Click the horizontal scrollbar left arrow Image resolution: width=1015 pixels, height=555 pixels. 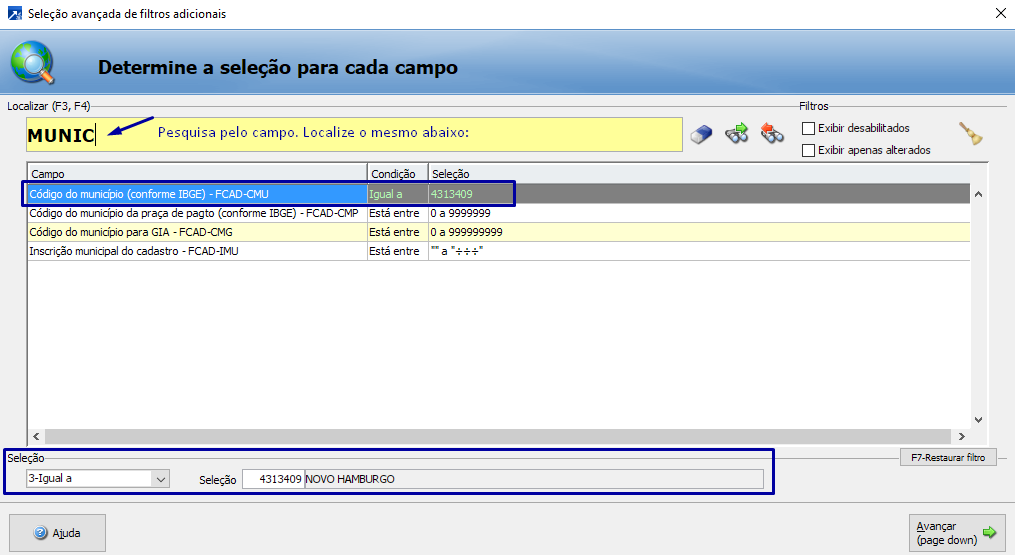tap(36, 436)
